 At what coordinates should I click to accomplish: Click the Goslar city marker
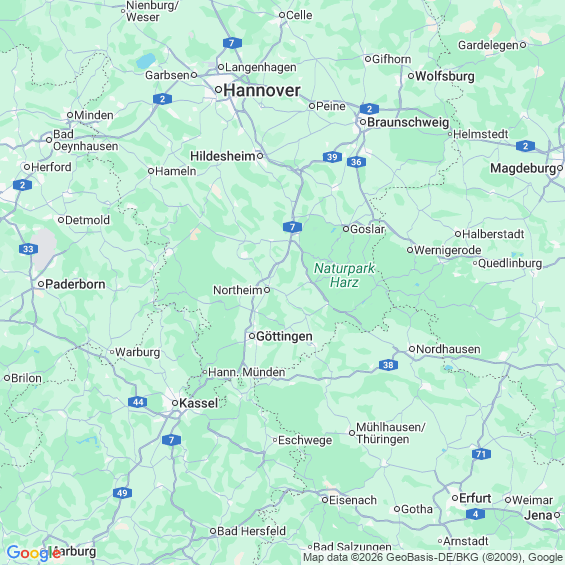pos(346,229)
